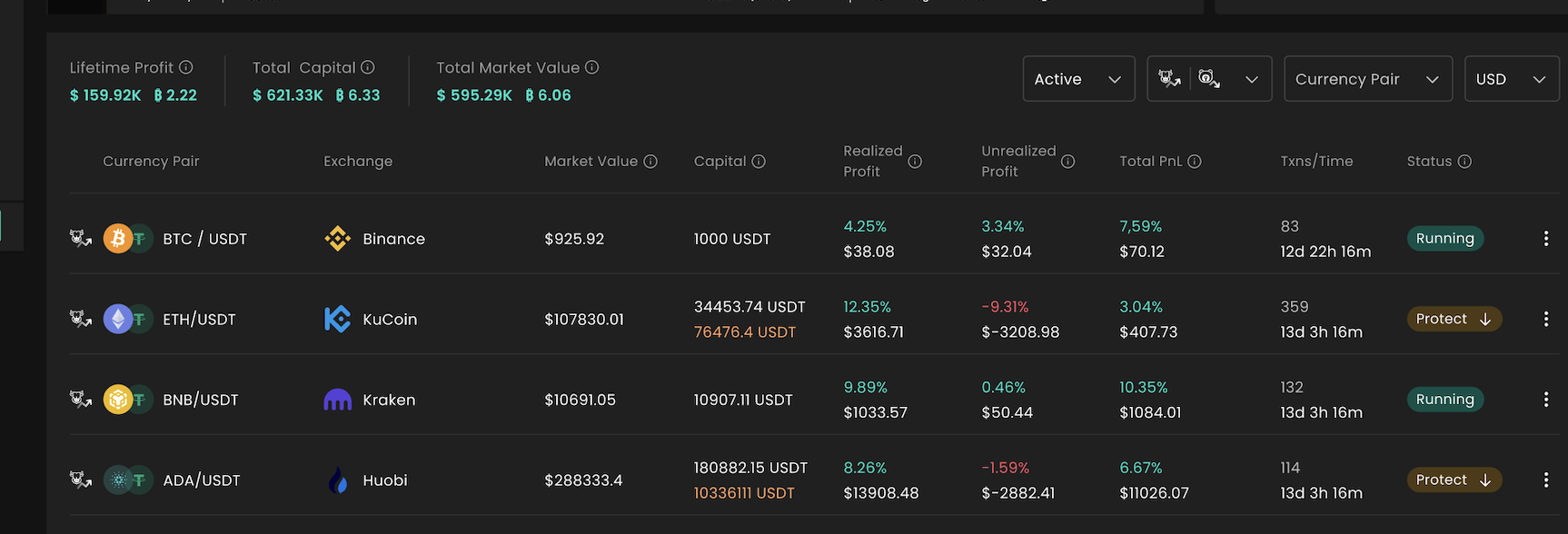Click the Realized Profit column info icon

[915, 162]
